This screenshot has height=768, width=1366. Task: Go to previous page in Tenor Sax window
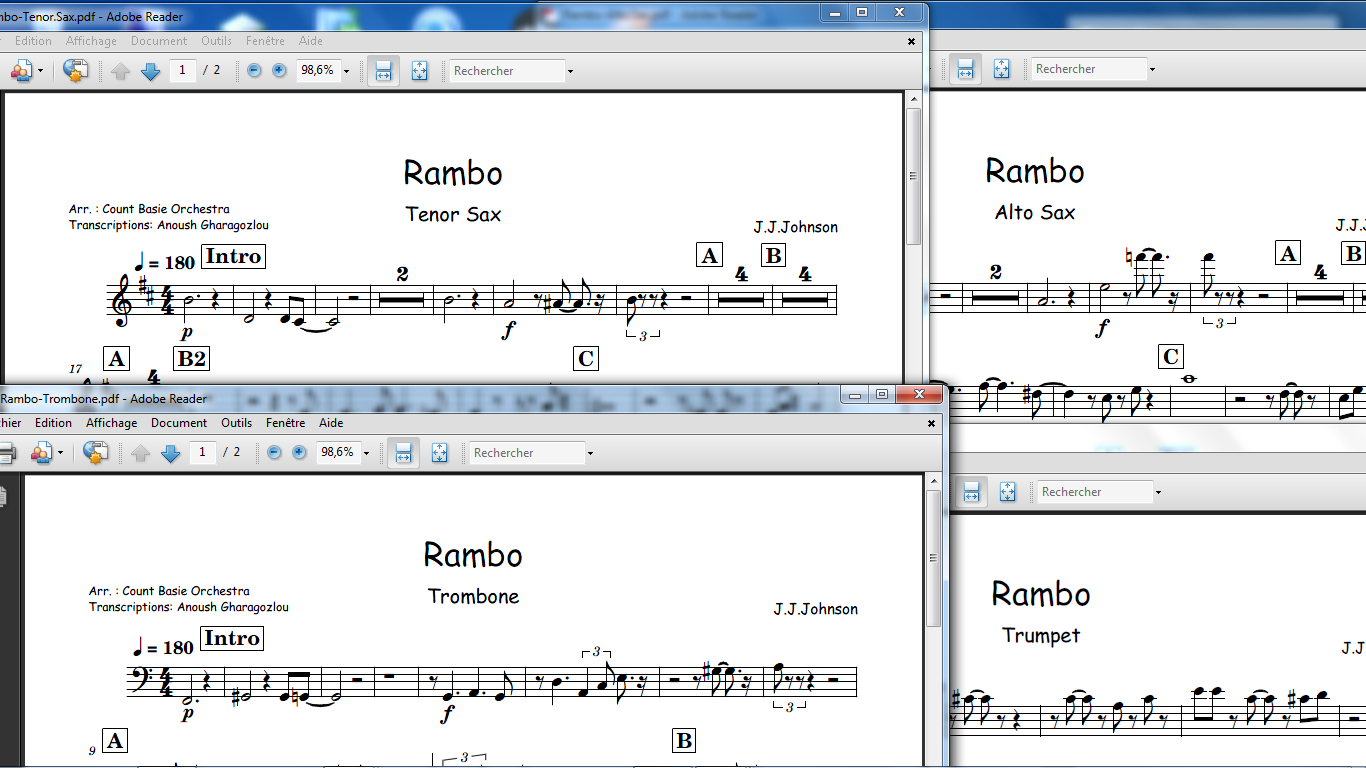tap(121, 71)
